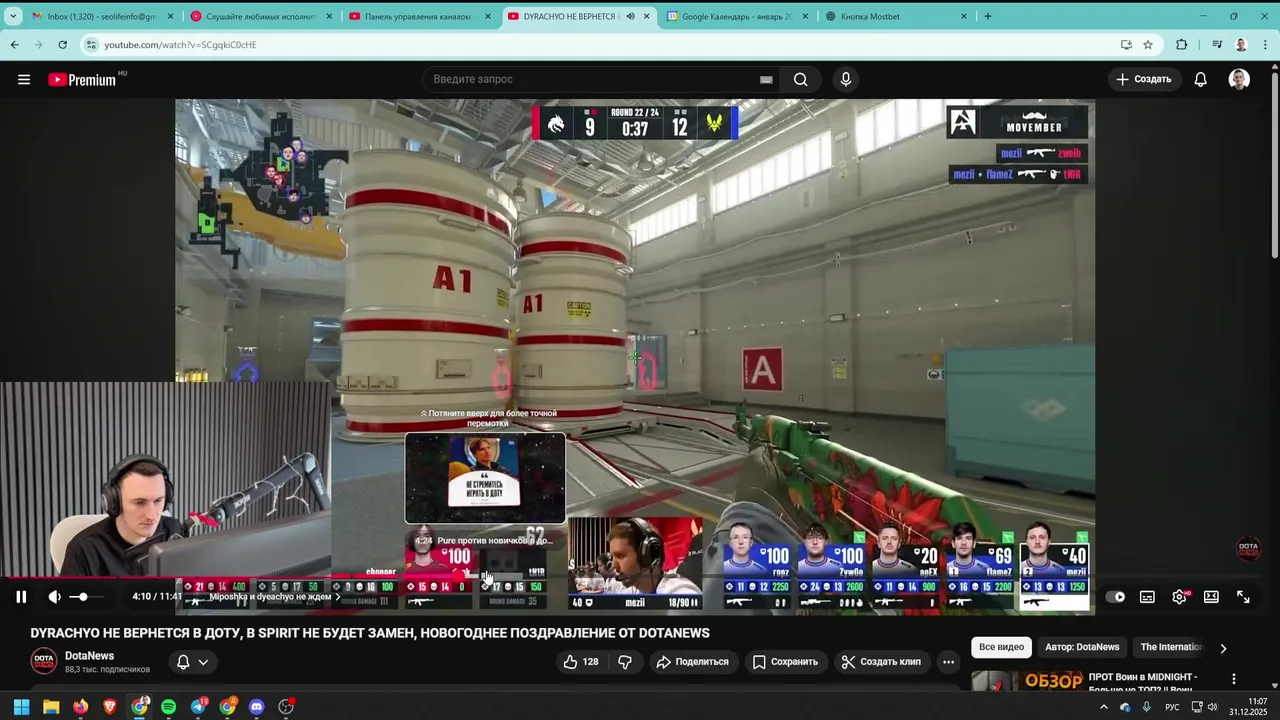Image resolution: width=1280 pixels, height=720 pixels.
Task: Dislike the video
Action: point(625,662)
